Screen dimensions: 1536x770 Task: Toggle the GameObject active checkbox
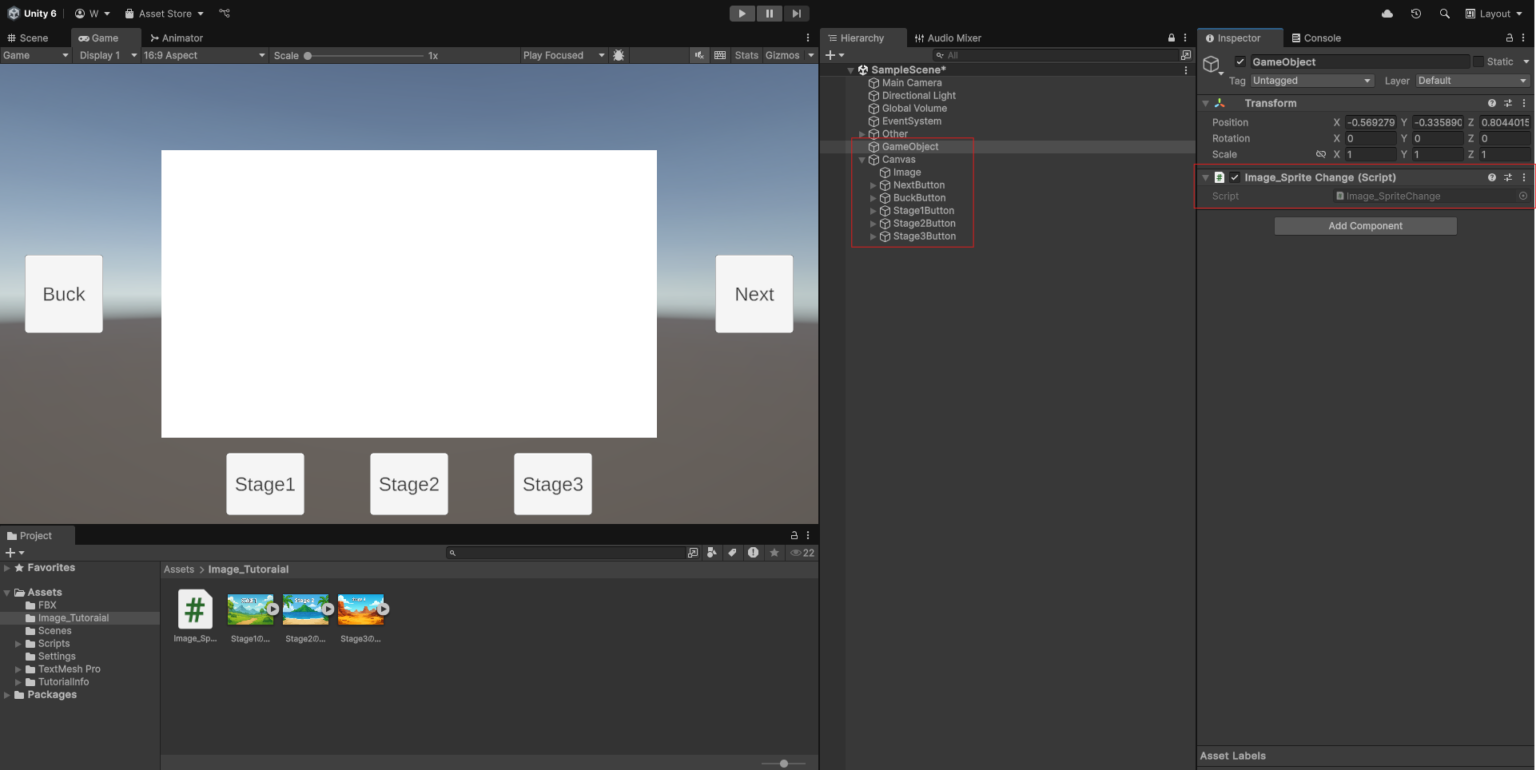click(x=1240, y=61)
